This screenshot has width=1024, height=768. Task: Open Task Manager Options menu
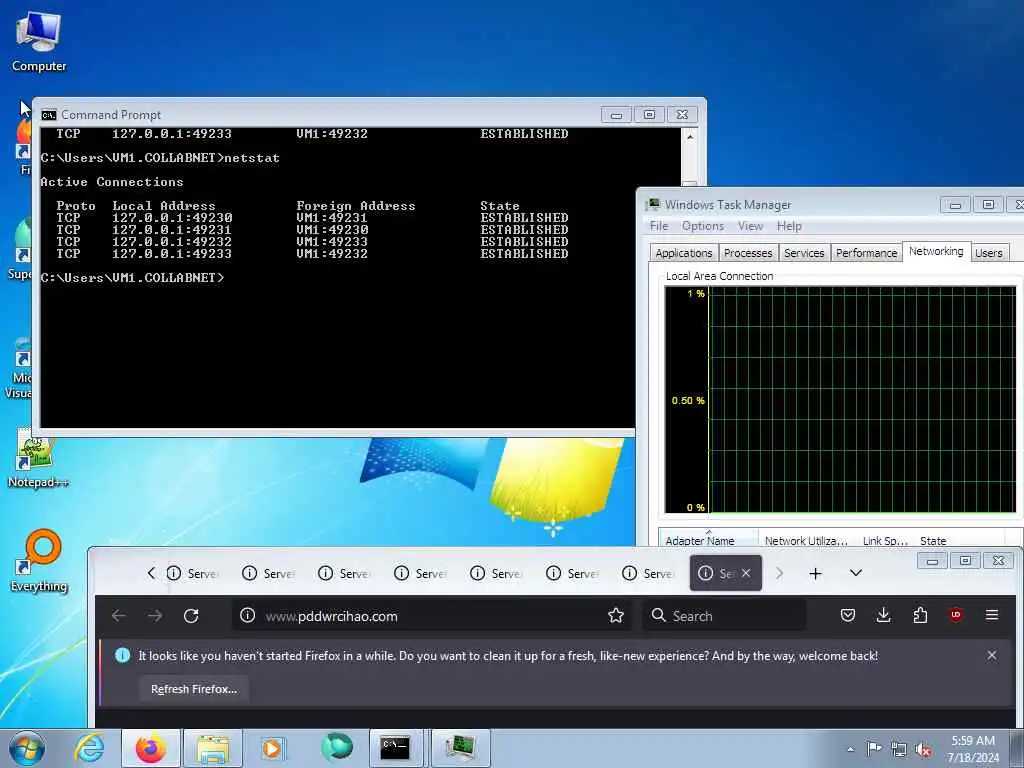click(x=703, y=226)
